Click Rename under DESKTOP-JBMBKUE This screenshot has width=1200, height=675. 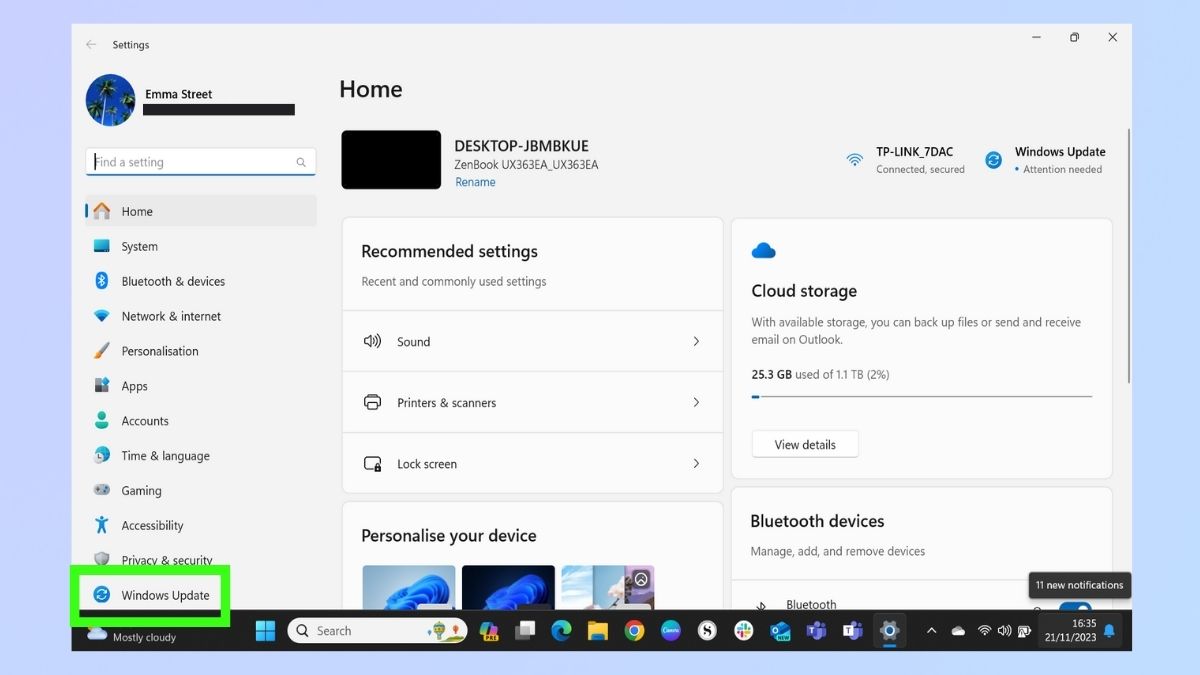475,181
